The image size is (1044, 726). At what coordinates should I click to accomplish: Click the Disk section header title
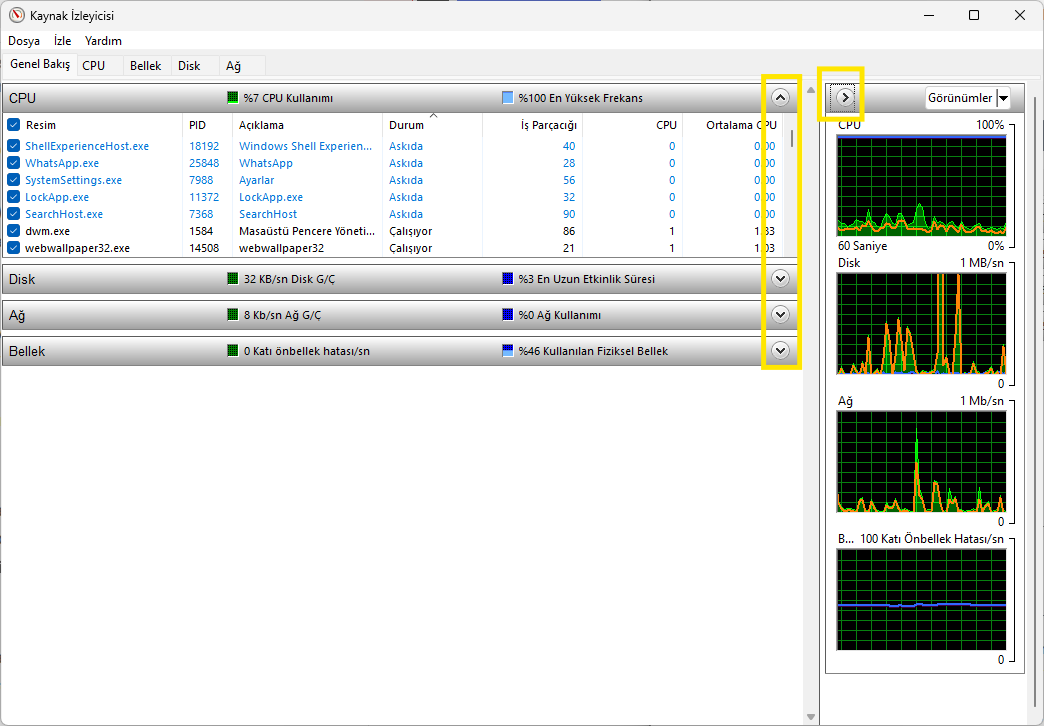[22, 279]
